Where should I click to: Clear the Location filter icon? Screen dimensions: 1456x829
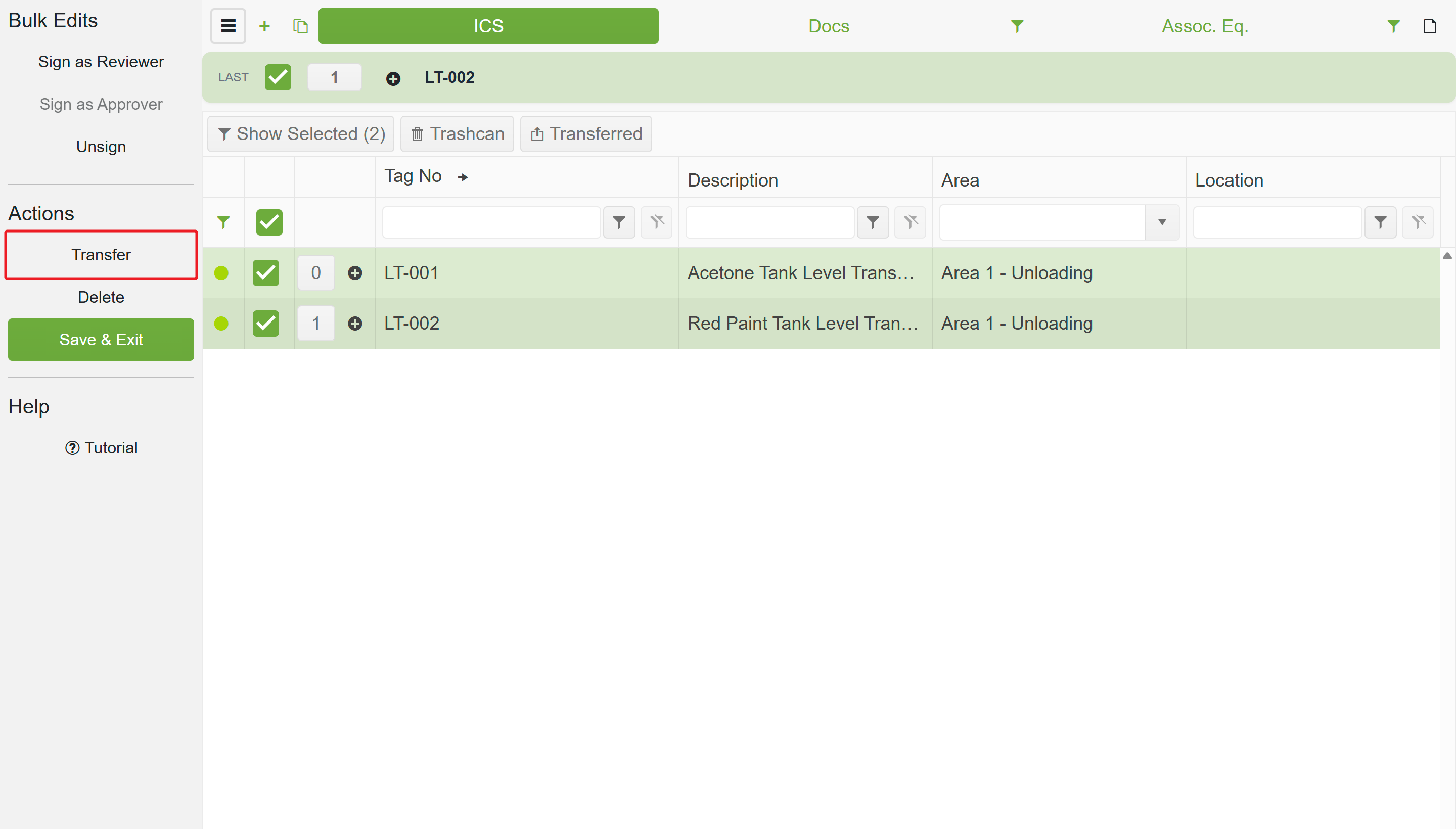(x=1417, y=222)
